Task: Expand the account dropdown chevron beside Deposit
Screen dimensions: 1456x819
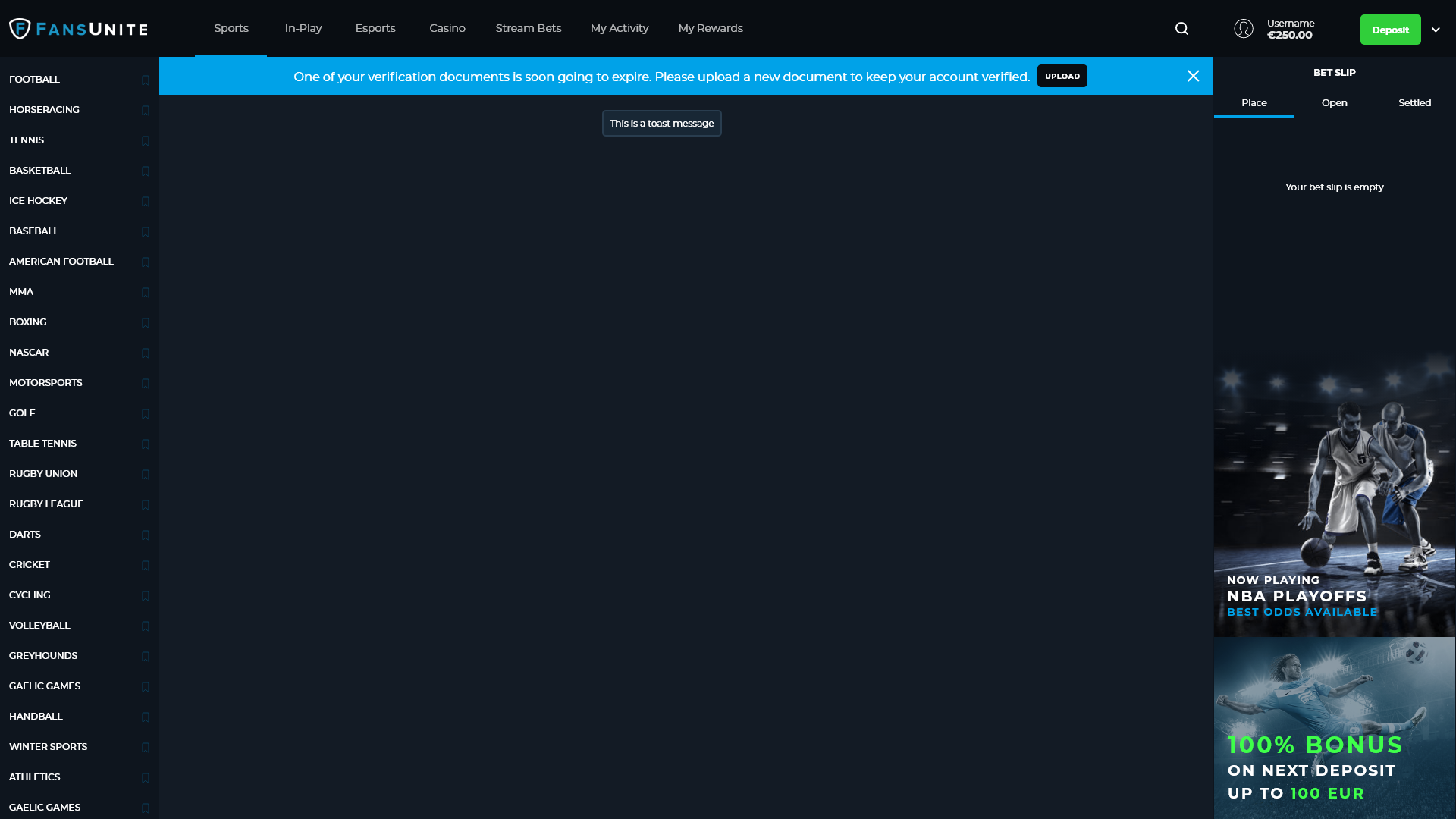Action: click(1436, 30)
